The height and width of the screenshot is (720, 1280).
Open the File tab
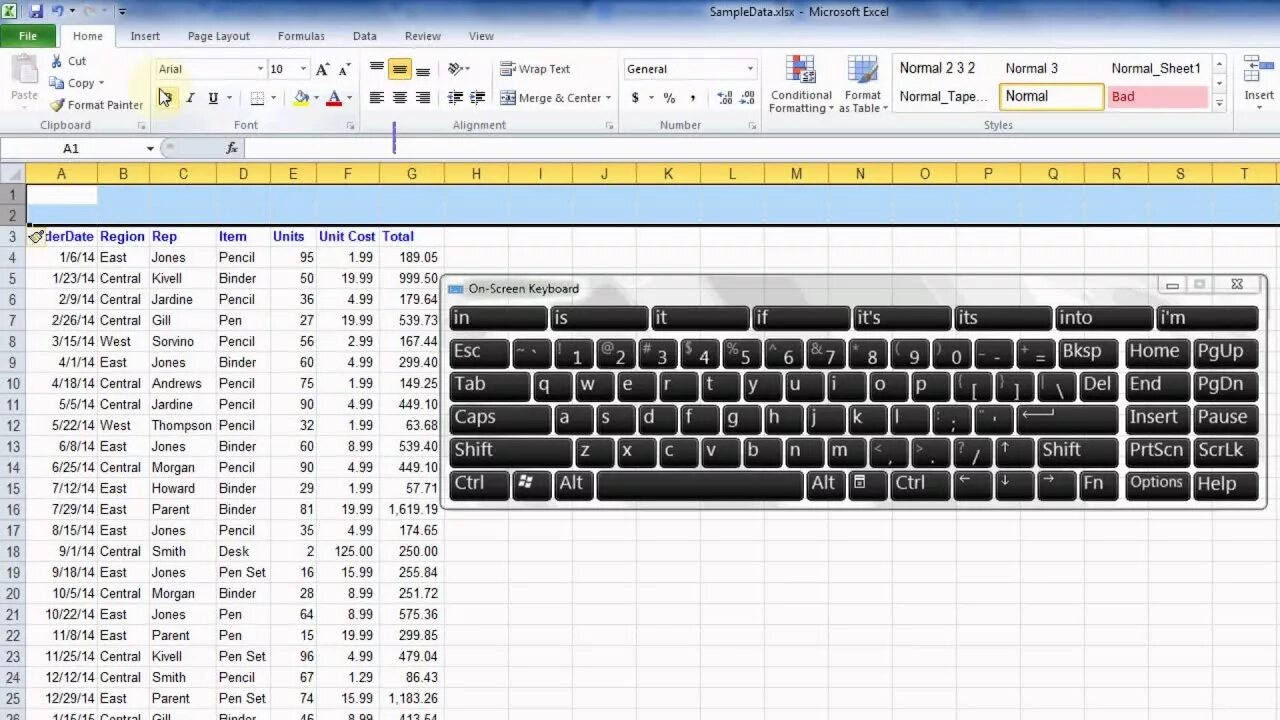tap(28, 36)
